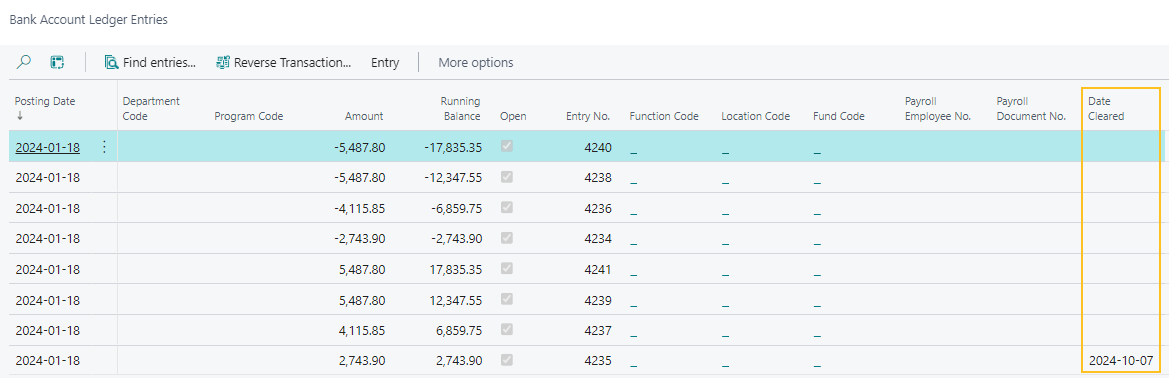Show More options
Image resolution: width=1169 pixels, height=378 pixels.
[x=476, y=63]
